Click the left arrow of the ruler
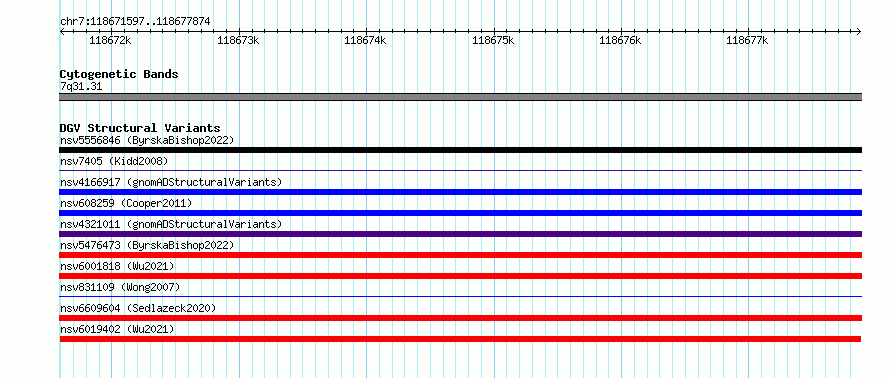The image size is (890, 378). click(62, 31)
